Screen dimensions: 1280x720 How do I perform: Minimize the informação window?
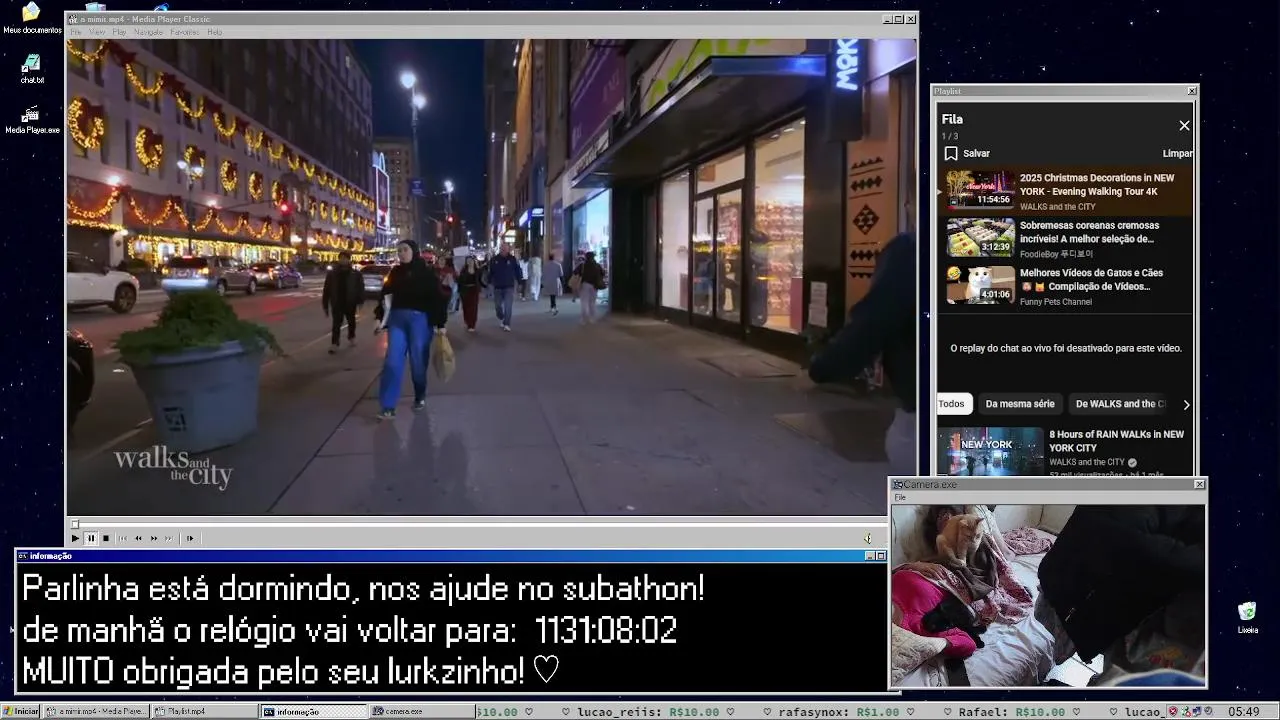tap(870, 556)
